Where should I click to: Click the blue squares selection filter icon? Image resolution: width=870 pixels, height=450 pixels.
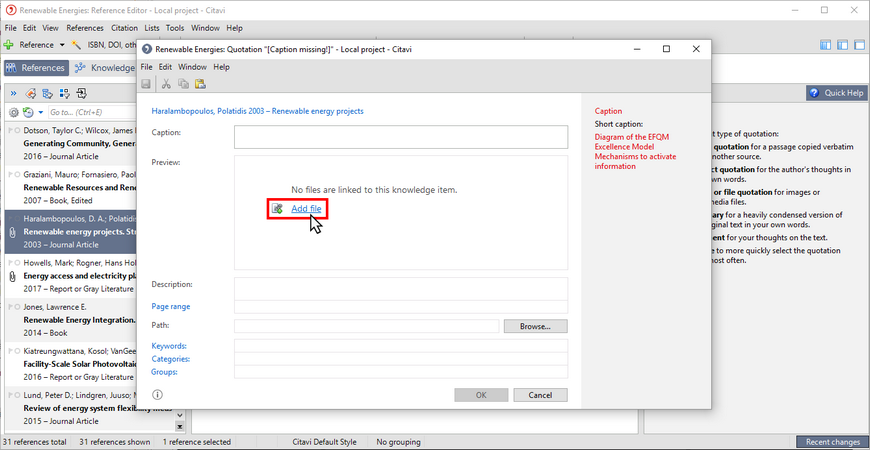(x=64, y=93)
